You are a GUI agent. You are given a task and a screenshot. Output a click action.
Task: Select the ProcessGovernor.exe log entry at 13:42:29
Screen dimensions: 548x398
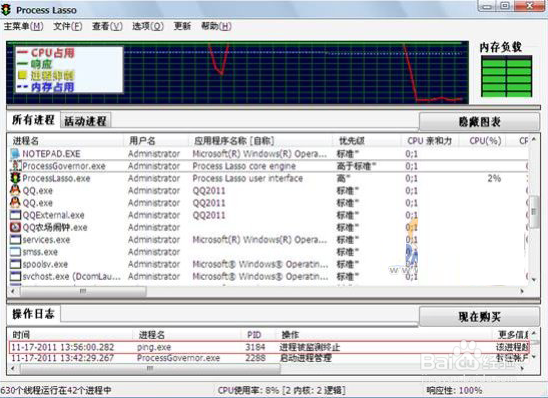coord(269,358)
